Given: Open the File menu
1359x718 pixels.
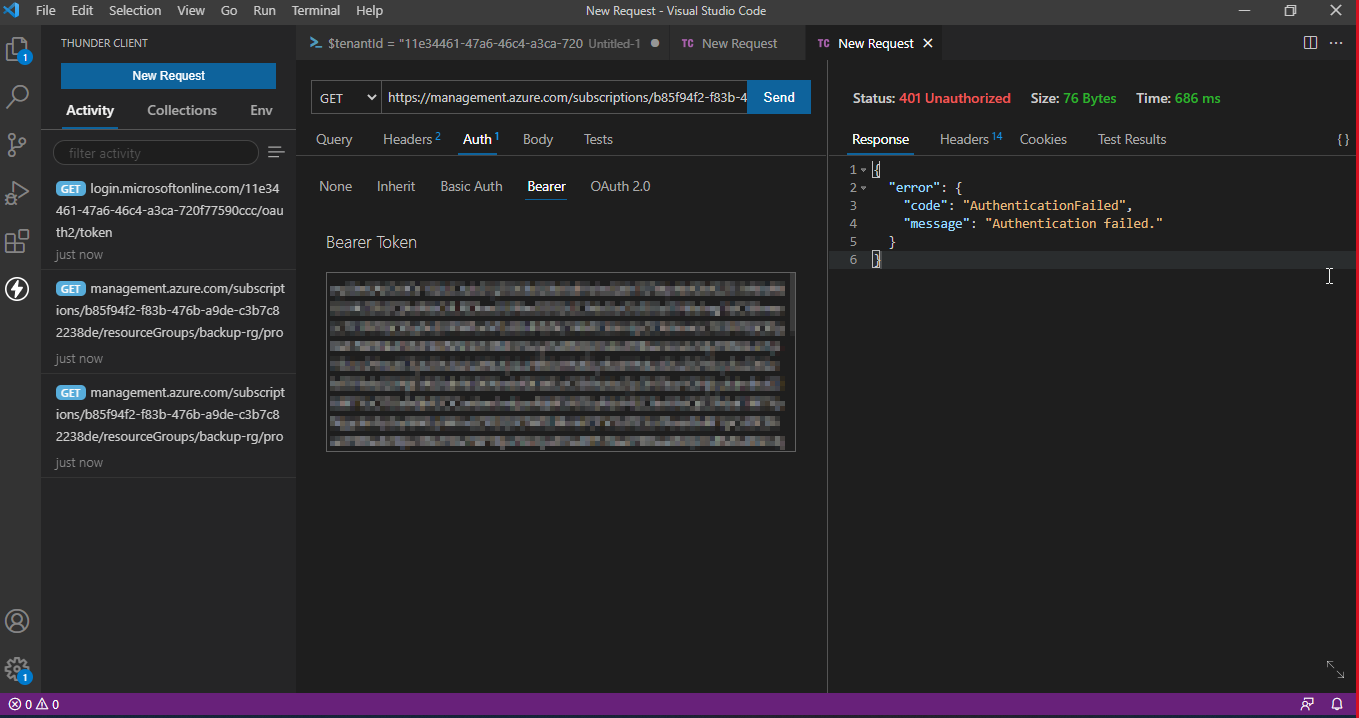Looking at the screenshot, I should (x=46, y=11).
